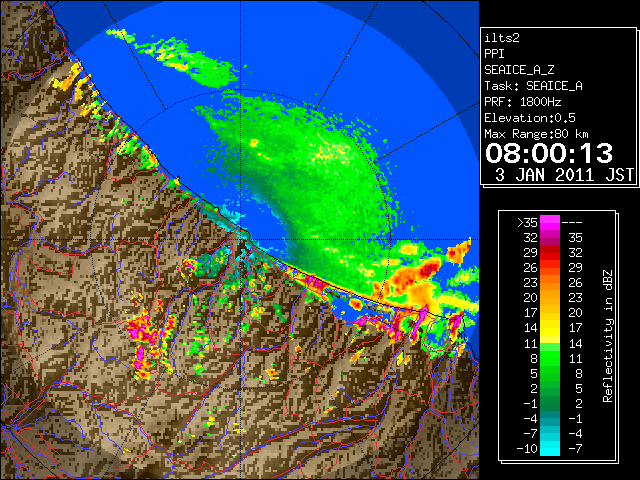Select the 'Elevation:0.5' text
The width and height of the screenshot is (640, 480).
point(530,118)
